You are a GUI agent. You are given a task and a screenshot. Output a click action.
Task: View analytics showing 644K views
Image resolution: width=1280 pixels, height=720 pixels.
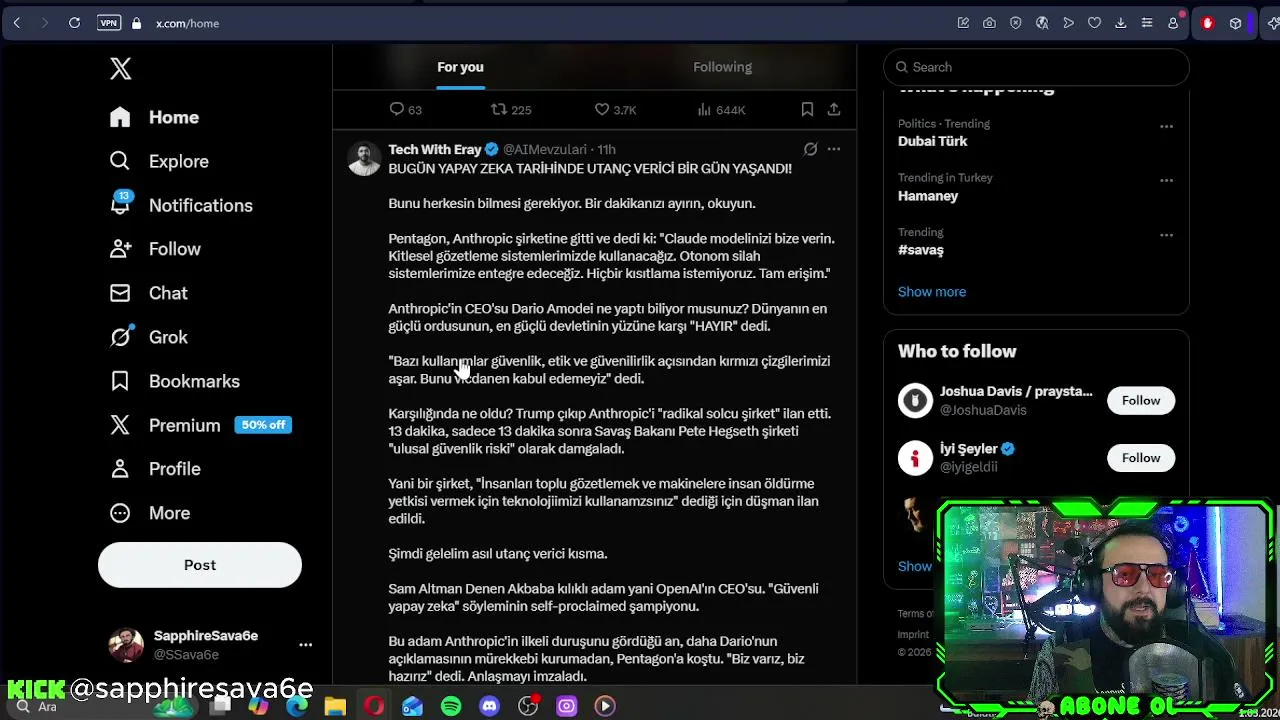(x=721, y=110)
